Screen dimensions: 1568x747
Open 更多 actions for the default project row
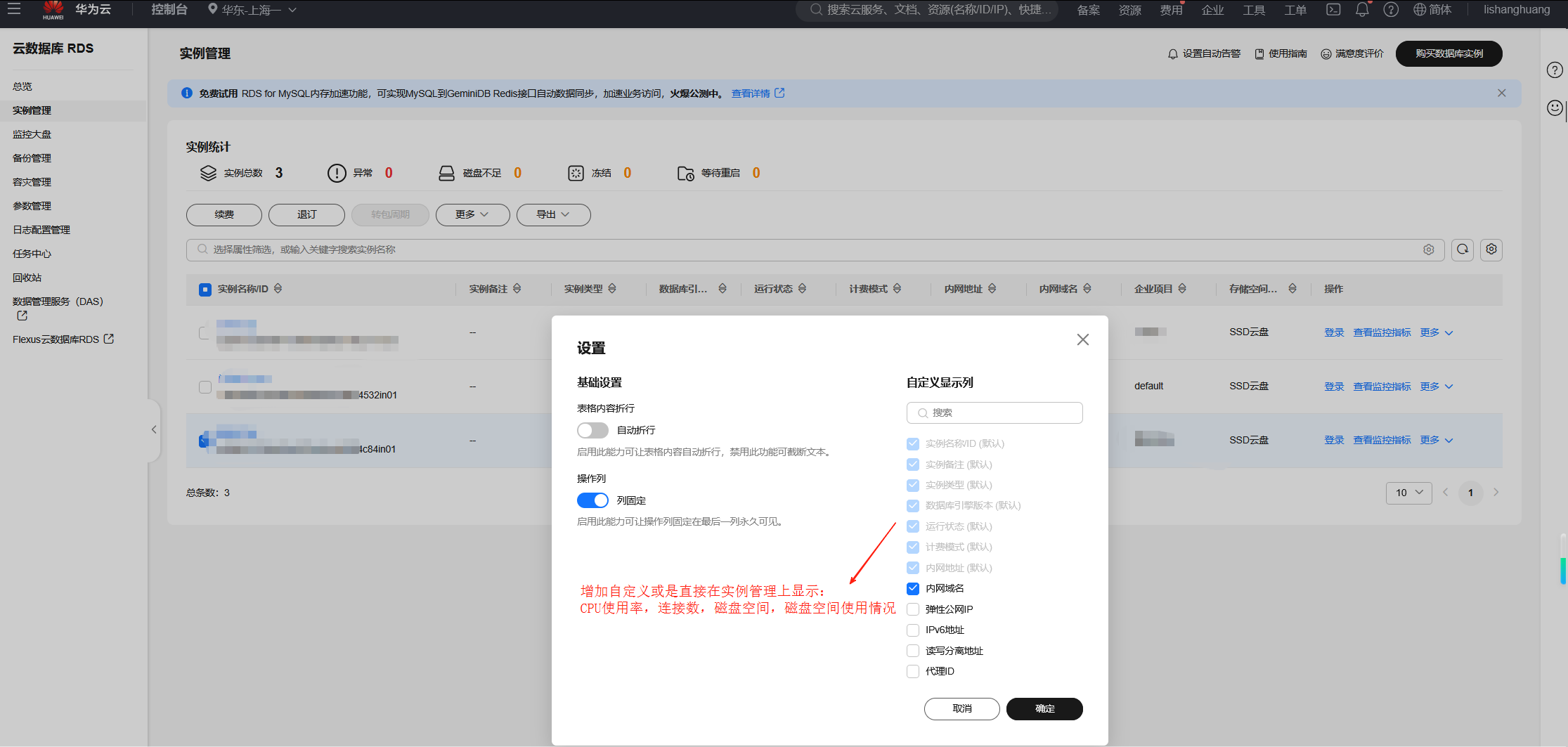point(1436,387)
